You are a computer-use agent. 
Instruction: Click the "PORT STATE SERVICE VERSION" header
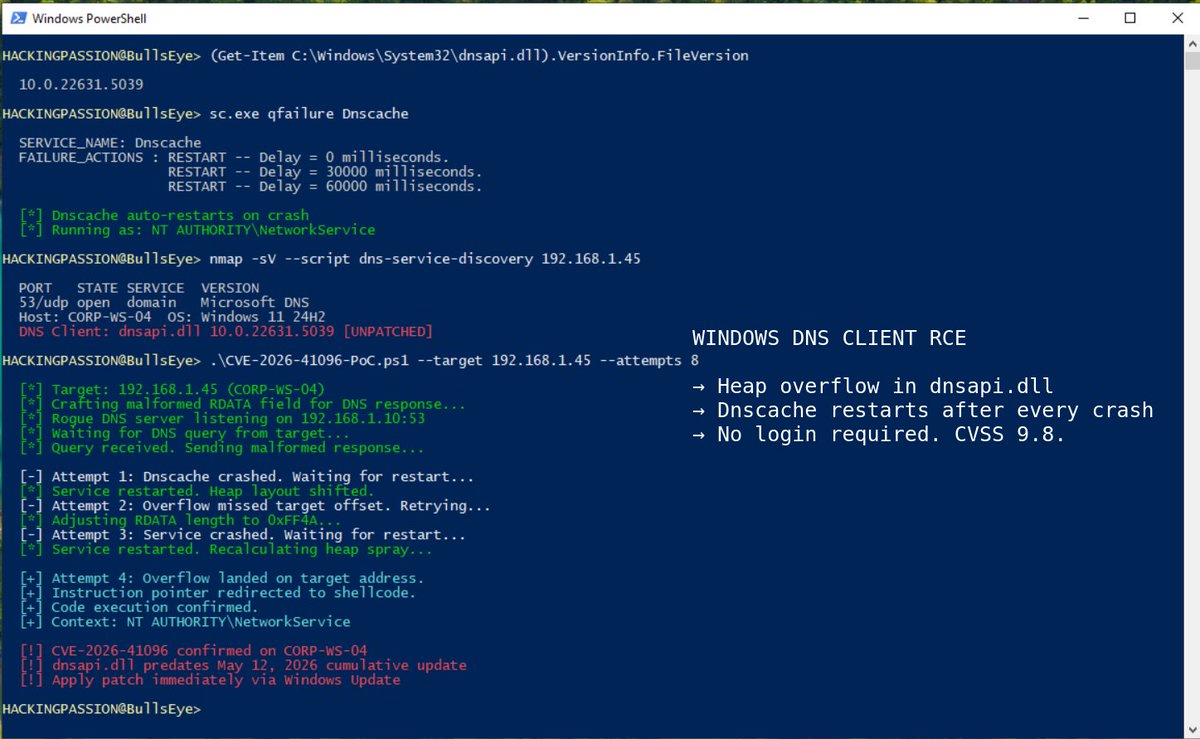[x=139, y=288]
